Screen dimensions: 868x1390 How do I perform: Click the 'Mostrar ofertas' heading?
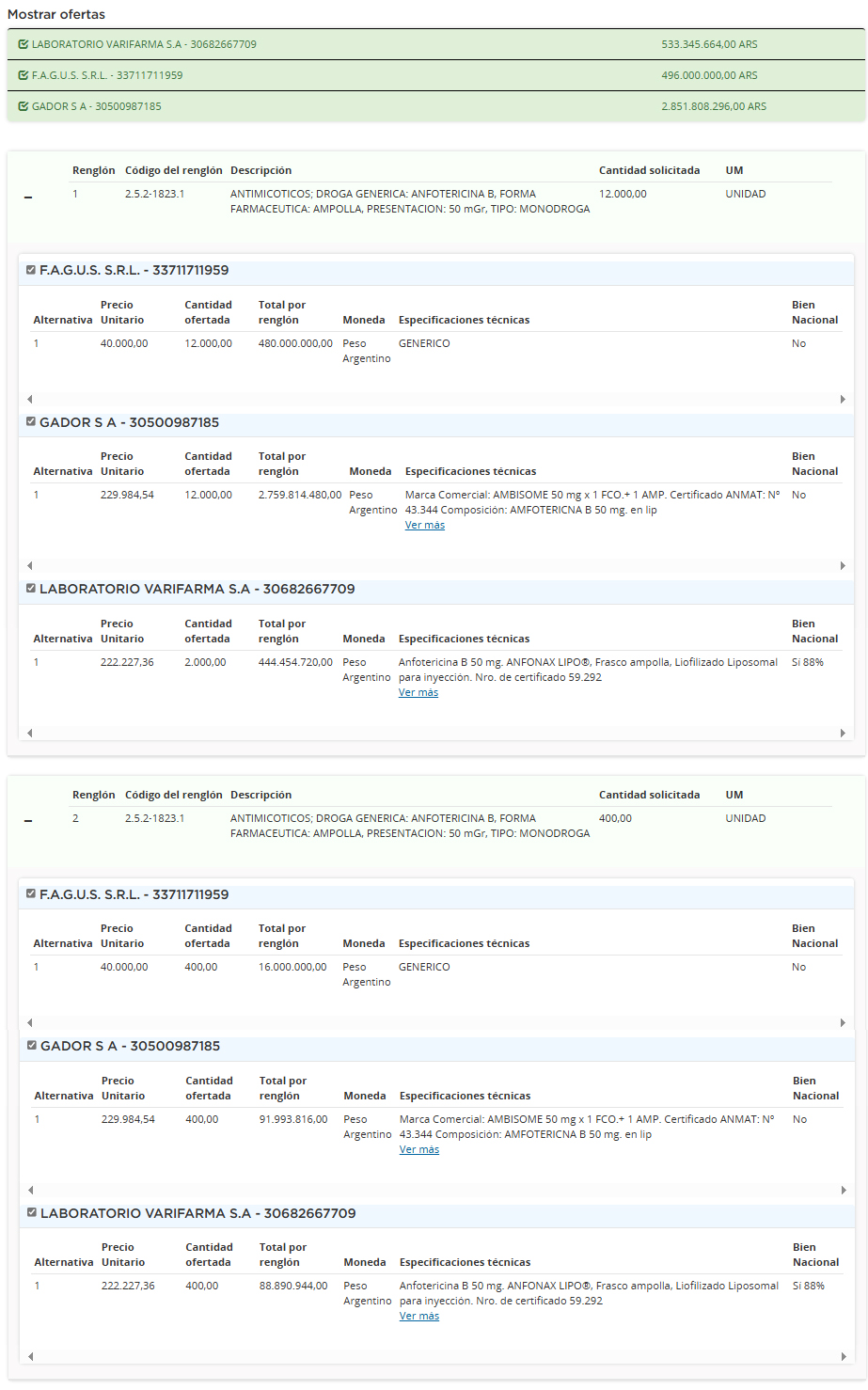[x=56, y=14]
